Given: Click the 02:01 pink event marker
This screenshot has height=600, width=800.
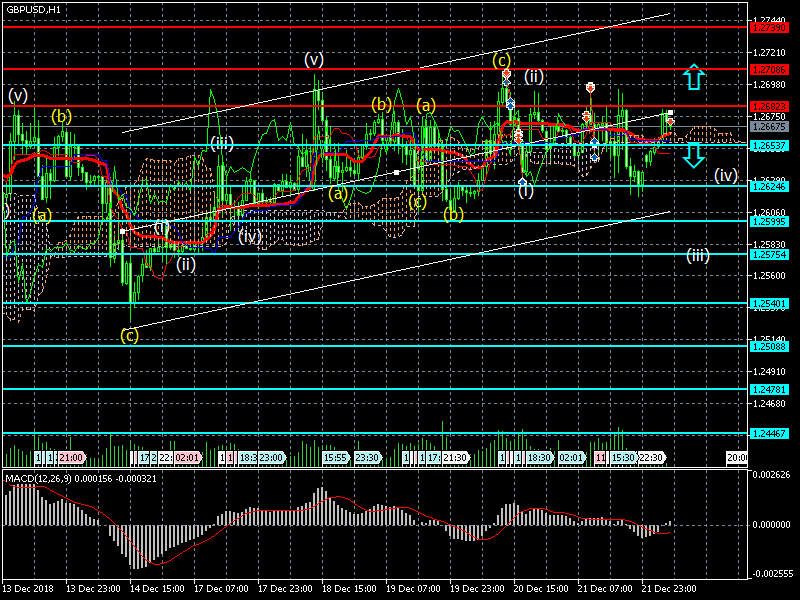Looking at the screenshot, I should point(187,457).
